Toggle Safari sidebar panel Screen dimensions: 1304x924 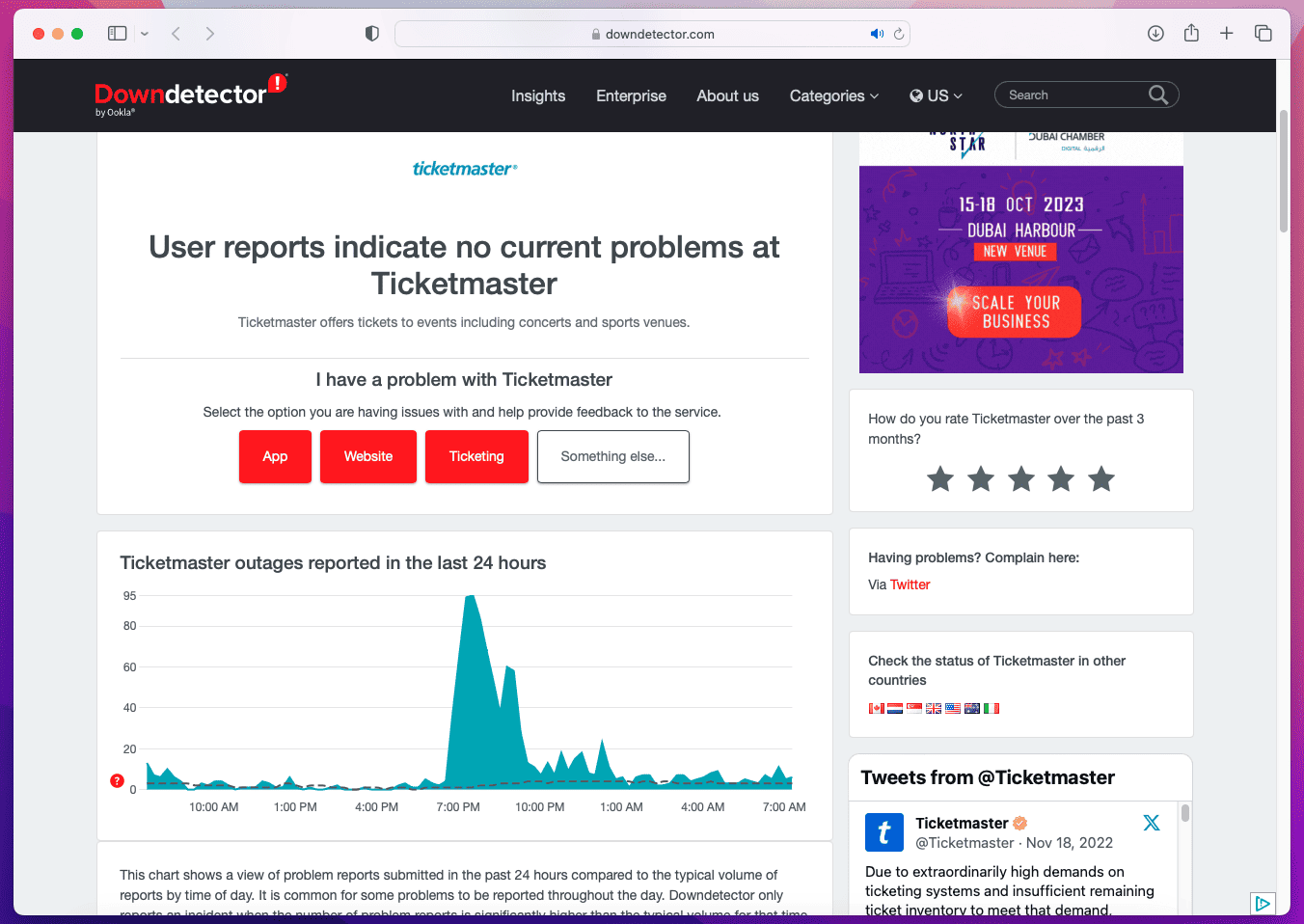(118, 34)
